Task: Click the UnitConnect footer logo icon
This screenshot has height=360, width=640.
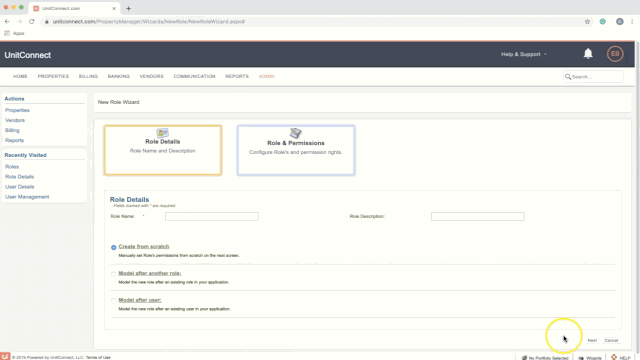Action: pyautogui.click(x=5, y=356)
